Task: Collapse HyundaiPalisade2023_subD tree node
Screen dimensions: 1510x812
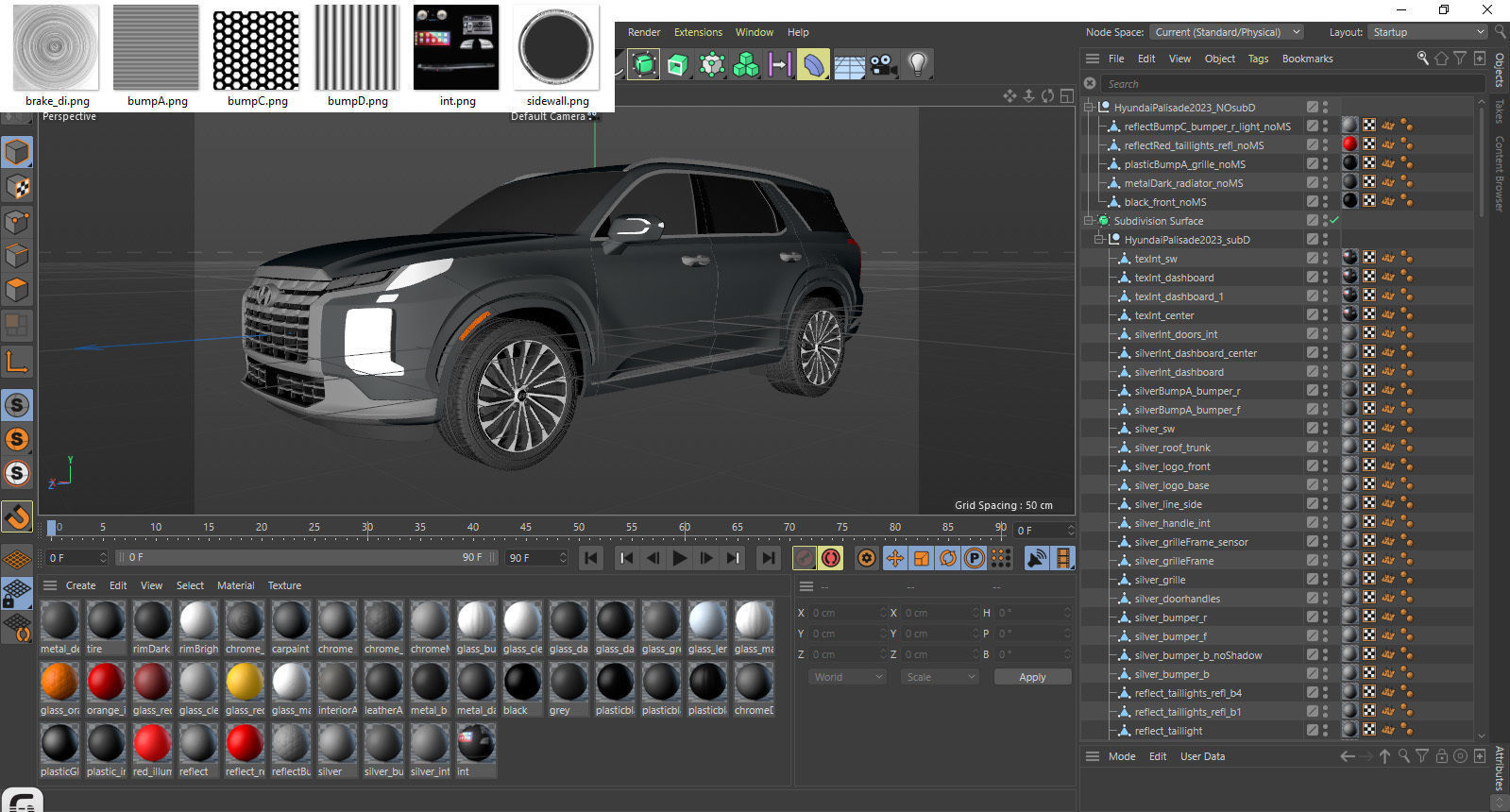Action: coord(1099,239)
